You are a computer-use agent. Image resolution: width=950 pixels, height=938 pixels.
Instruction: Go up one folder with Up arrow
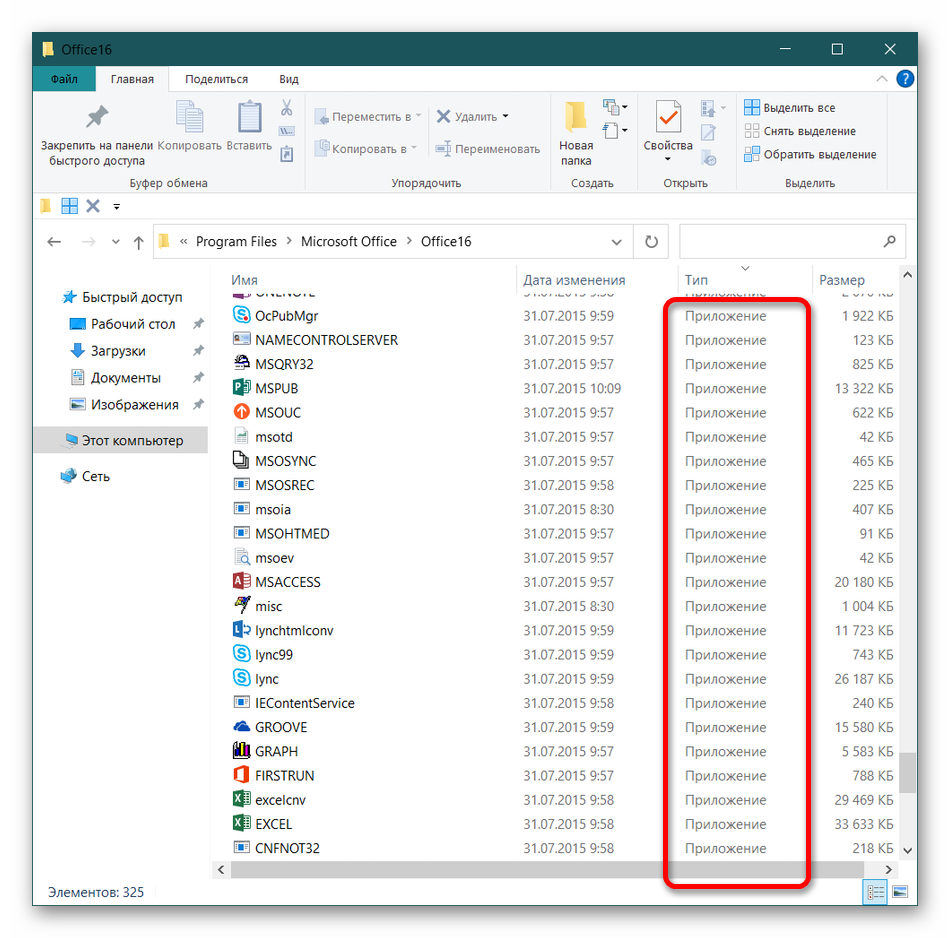point(139,242)
